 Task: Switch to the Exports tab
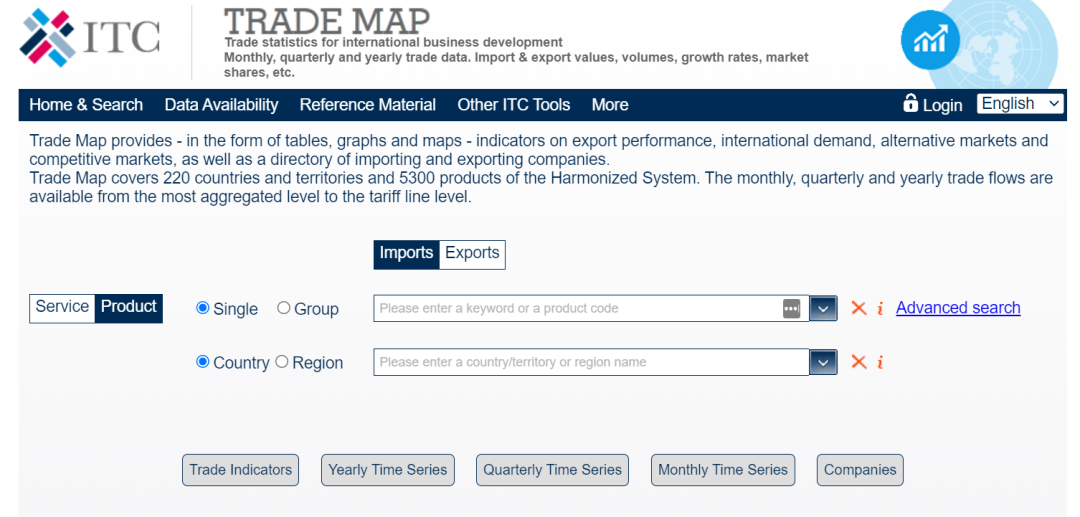(472, 254)
